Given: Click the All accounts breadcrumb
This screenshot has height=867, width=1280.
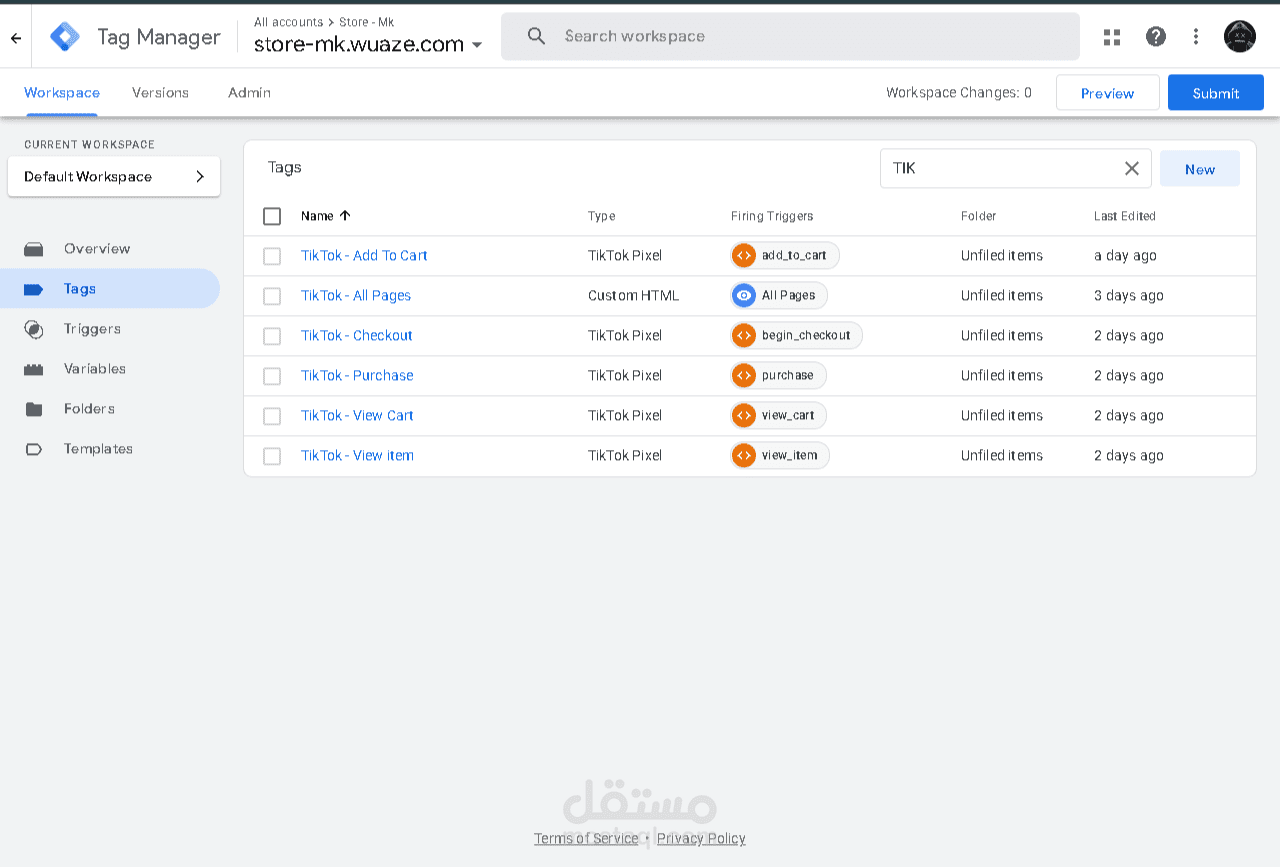Looking at the screenshot, I should (x=288, y=22).
